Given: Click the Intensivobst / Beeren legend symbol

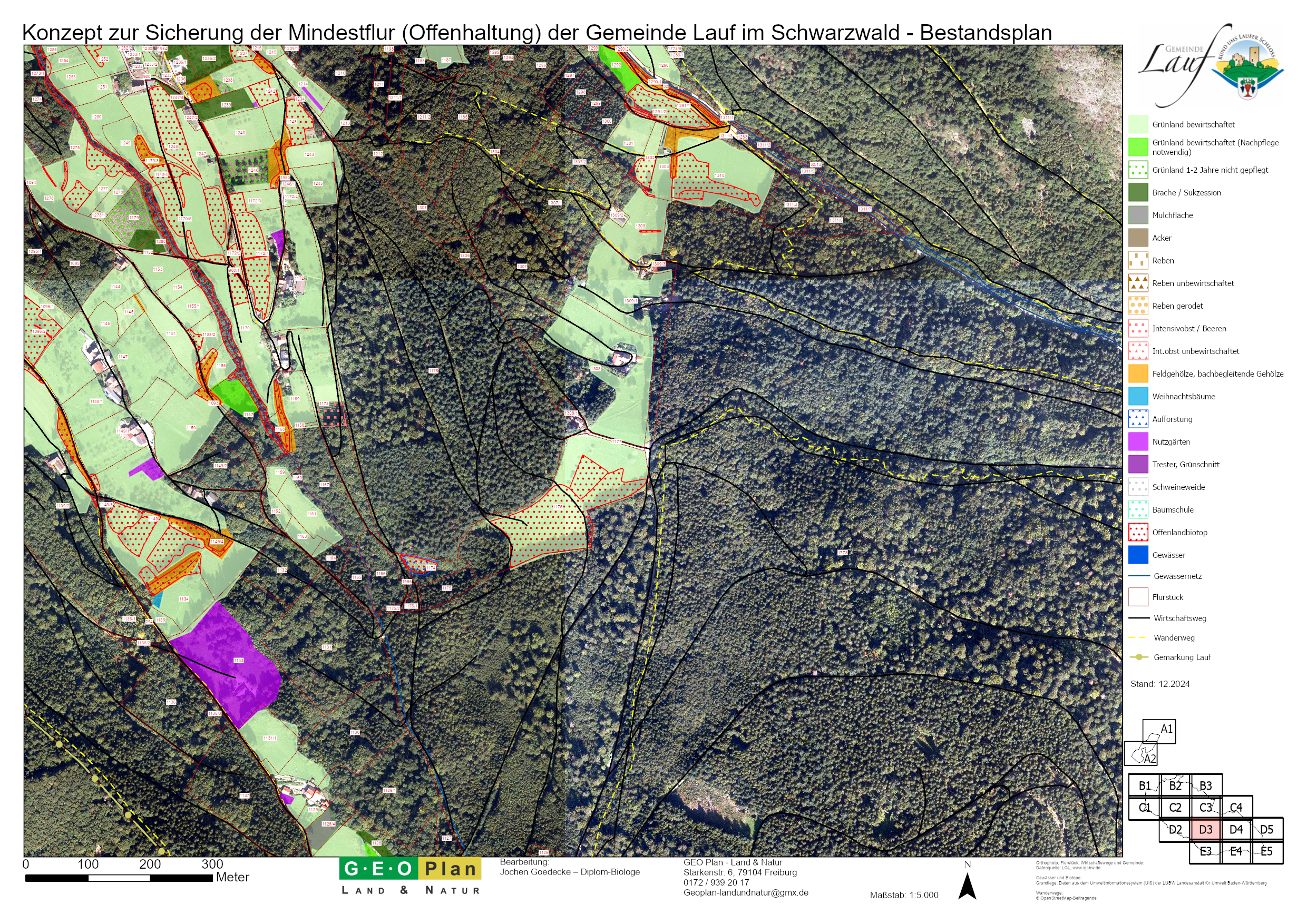Looking at the screenshot, I should 1138,329.
